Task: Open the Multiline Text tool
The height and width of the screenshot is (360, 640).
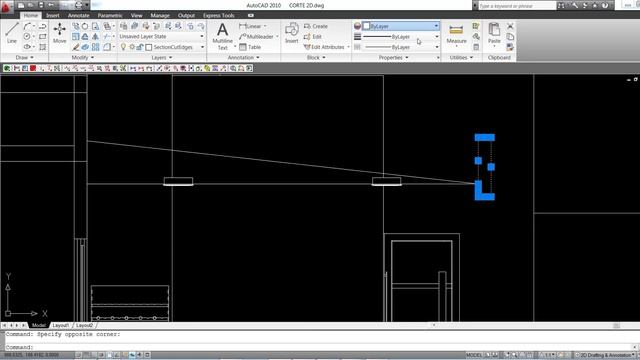Action: (x=222, y=36)
